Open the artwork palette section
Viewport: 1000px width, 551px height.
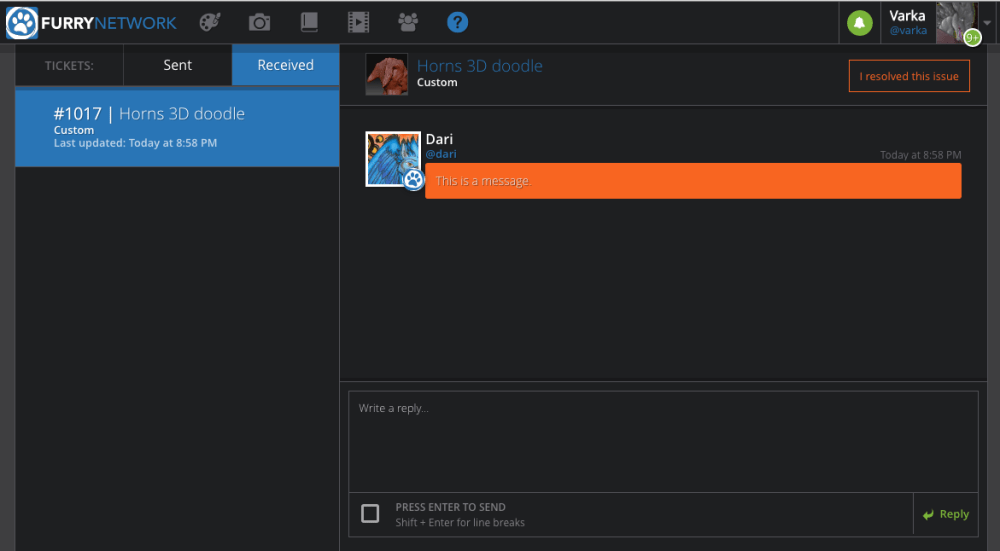pyautogui.click(x=210, y=22)
